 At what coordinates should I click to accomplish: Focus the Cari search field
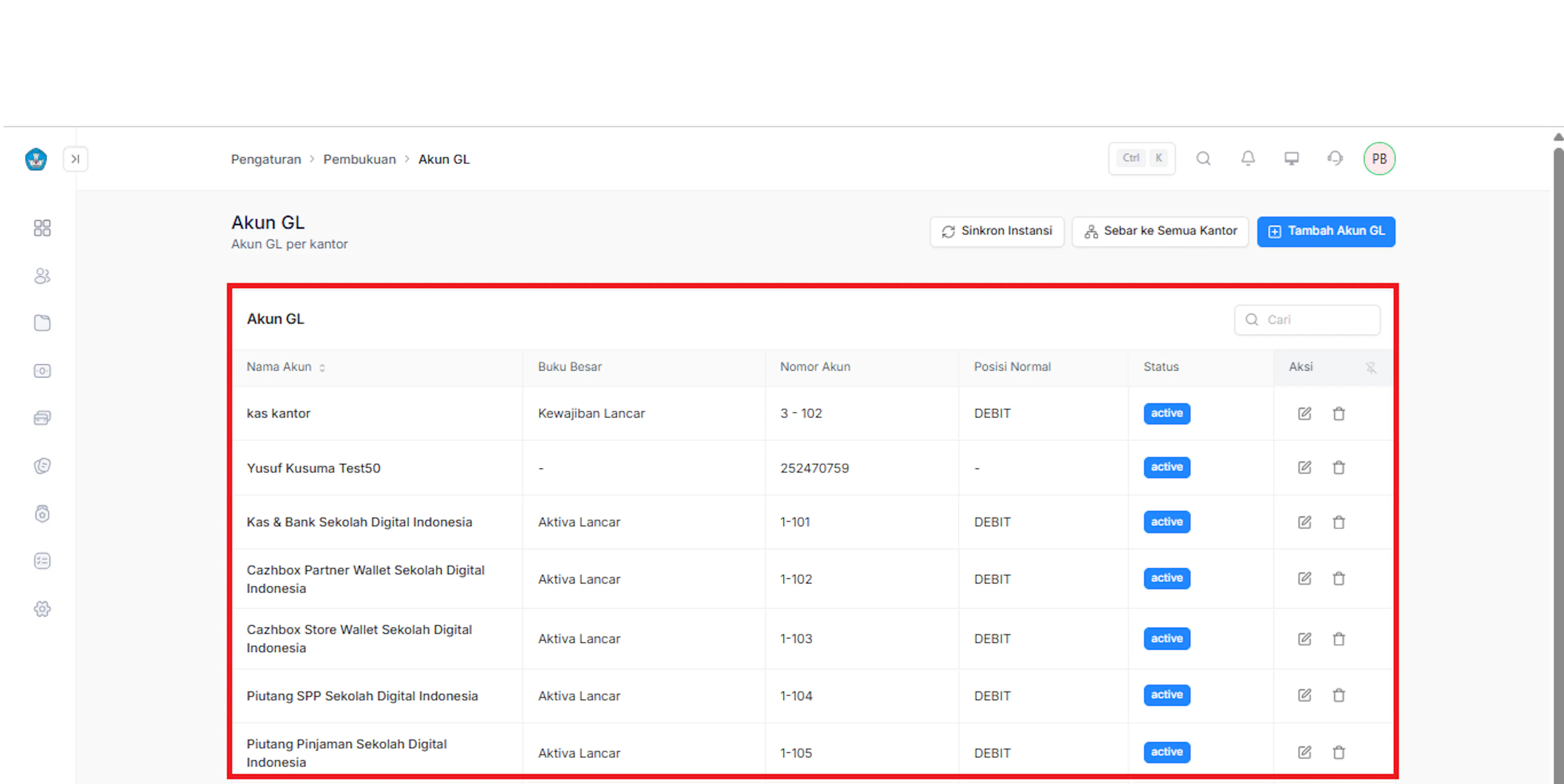tap(1307, 320)
